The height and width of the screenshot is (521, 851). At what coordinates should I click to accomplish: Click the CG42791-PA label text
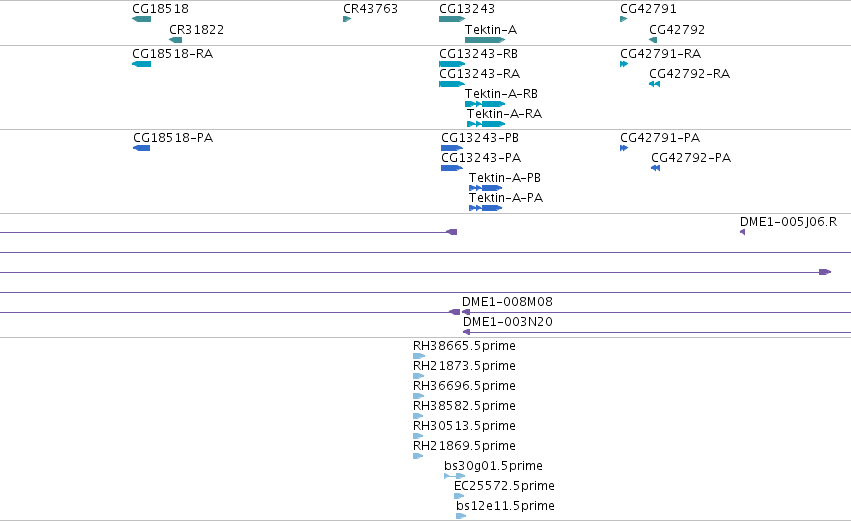[660, 138]
